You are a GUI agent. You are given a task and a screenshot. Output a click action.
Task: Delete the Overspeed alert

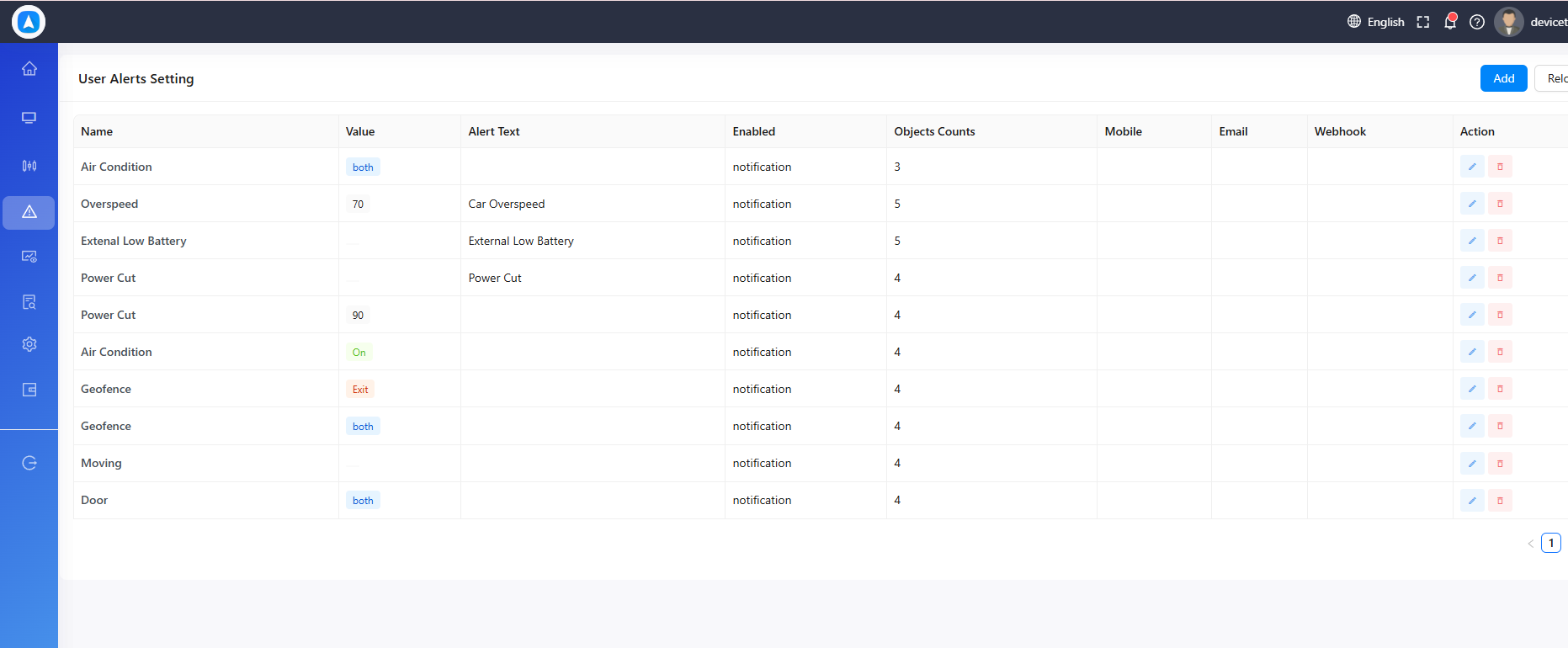click(1500, 204)
